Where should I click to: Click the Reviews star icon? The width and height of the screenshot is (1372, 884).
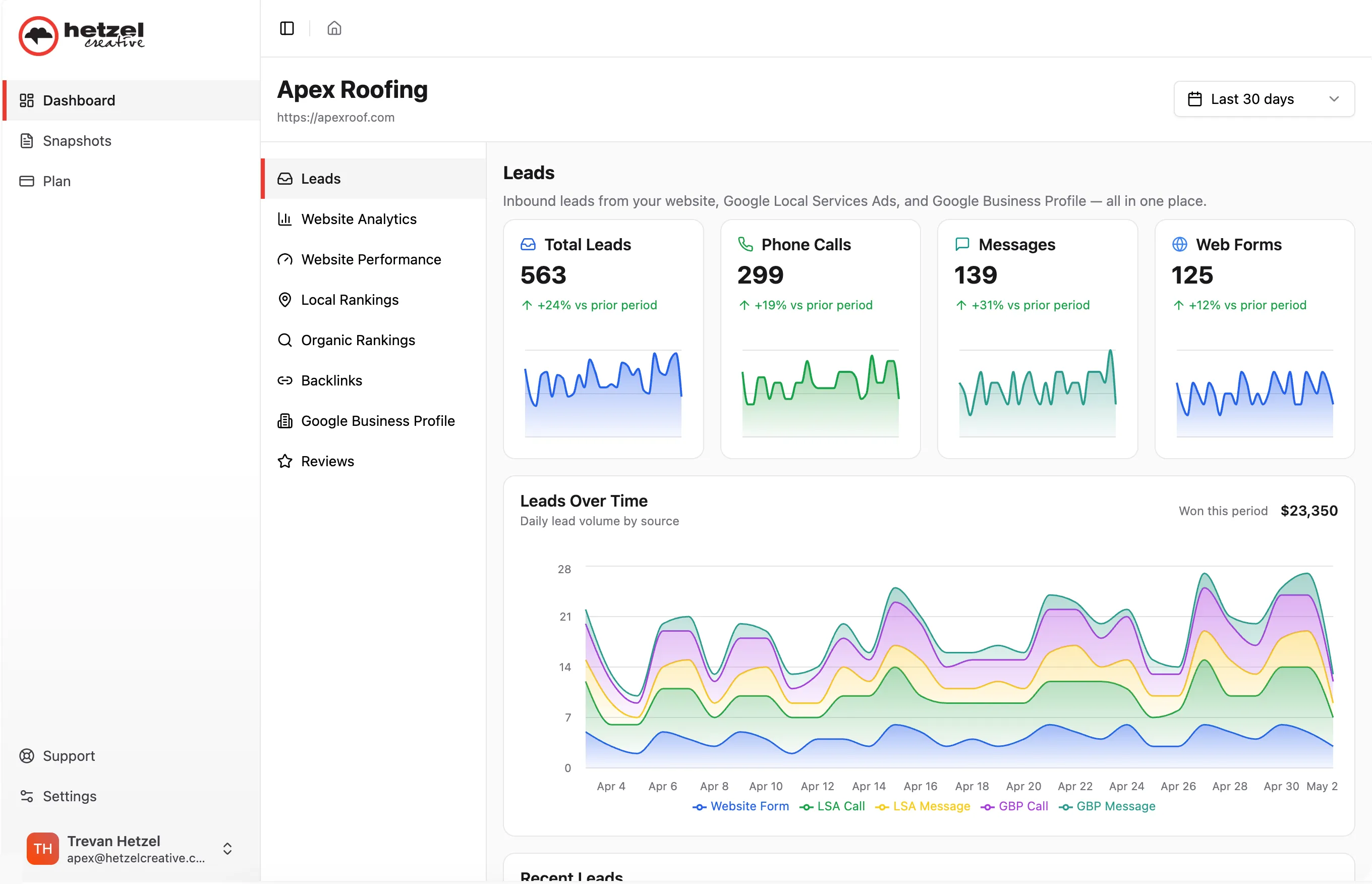[284, 461]
